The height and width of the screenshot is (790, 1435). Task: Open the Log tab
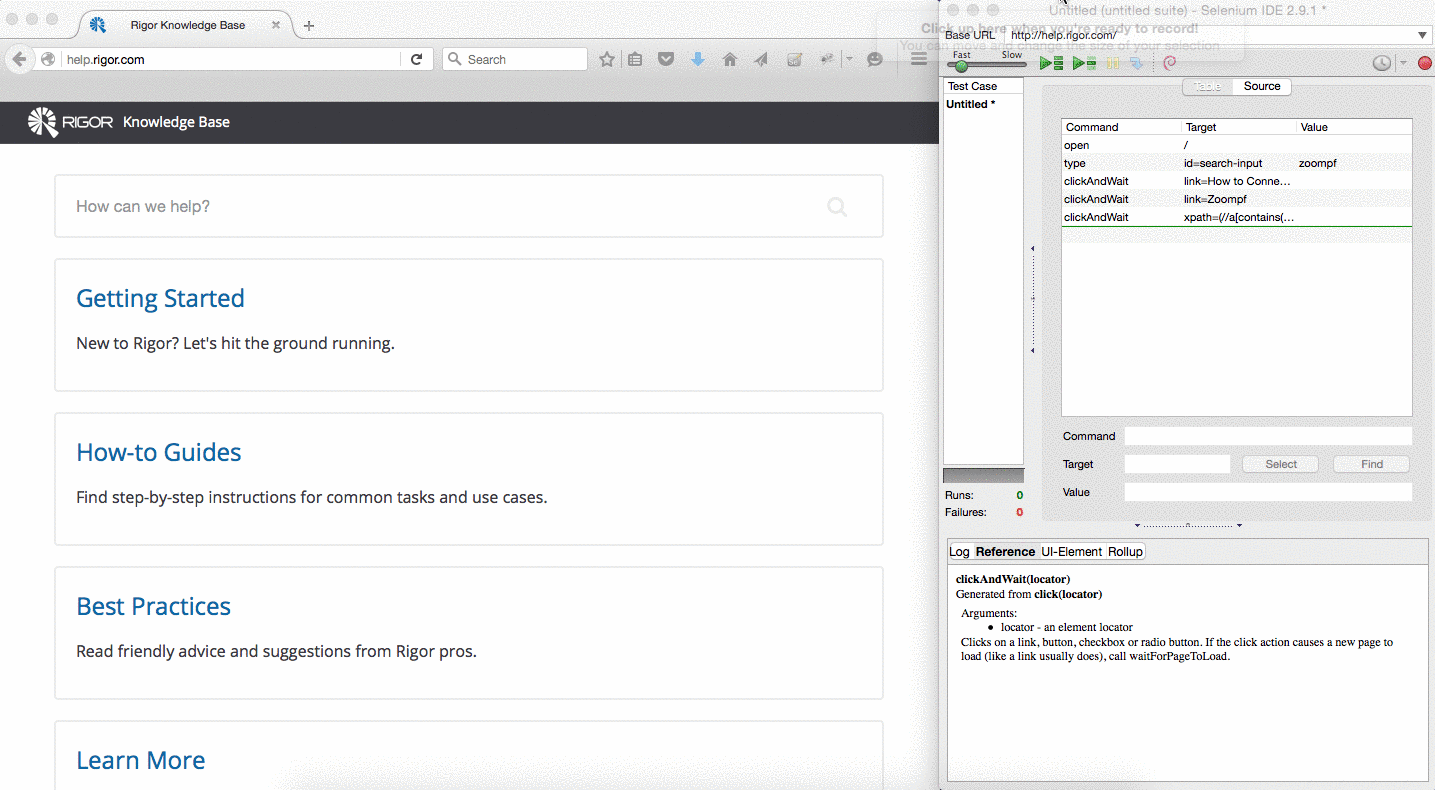[959, 552]
